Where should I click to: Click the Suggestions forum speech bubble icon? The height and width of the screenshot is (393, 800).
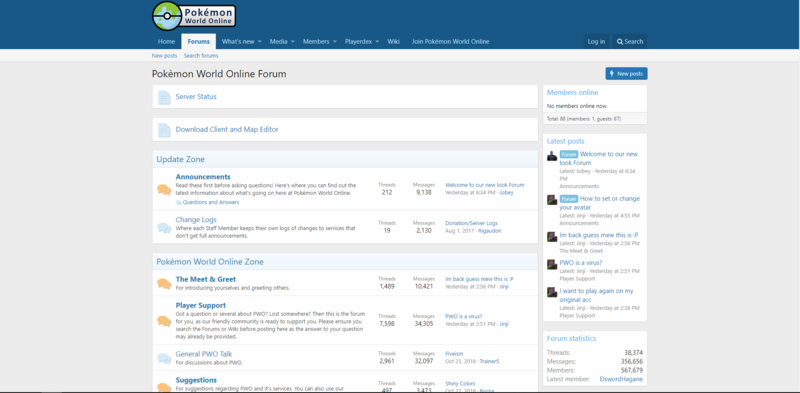[164, 387]
